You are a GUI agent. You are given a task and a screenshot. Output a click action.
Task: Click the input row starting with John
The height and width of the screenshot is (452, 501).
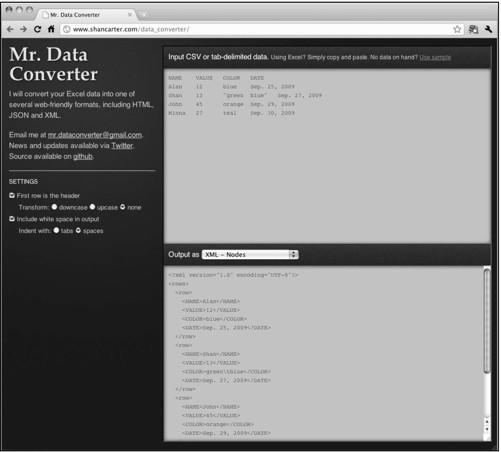[x=231, y=104]
